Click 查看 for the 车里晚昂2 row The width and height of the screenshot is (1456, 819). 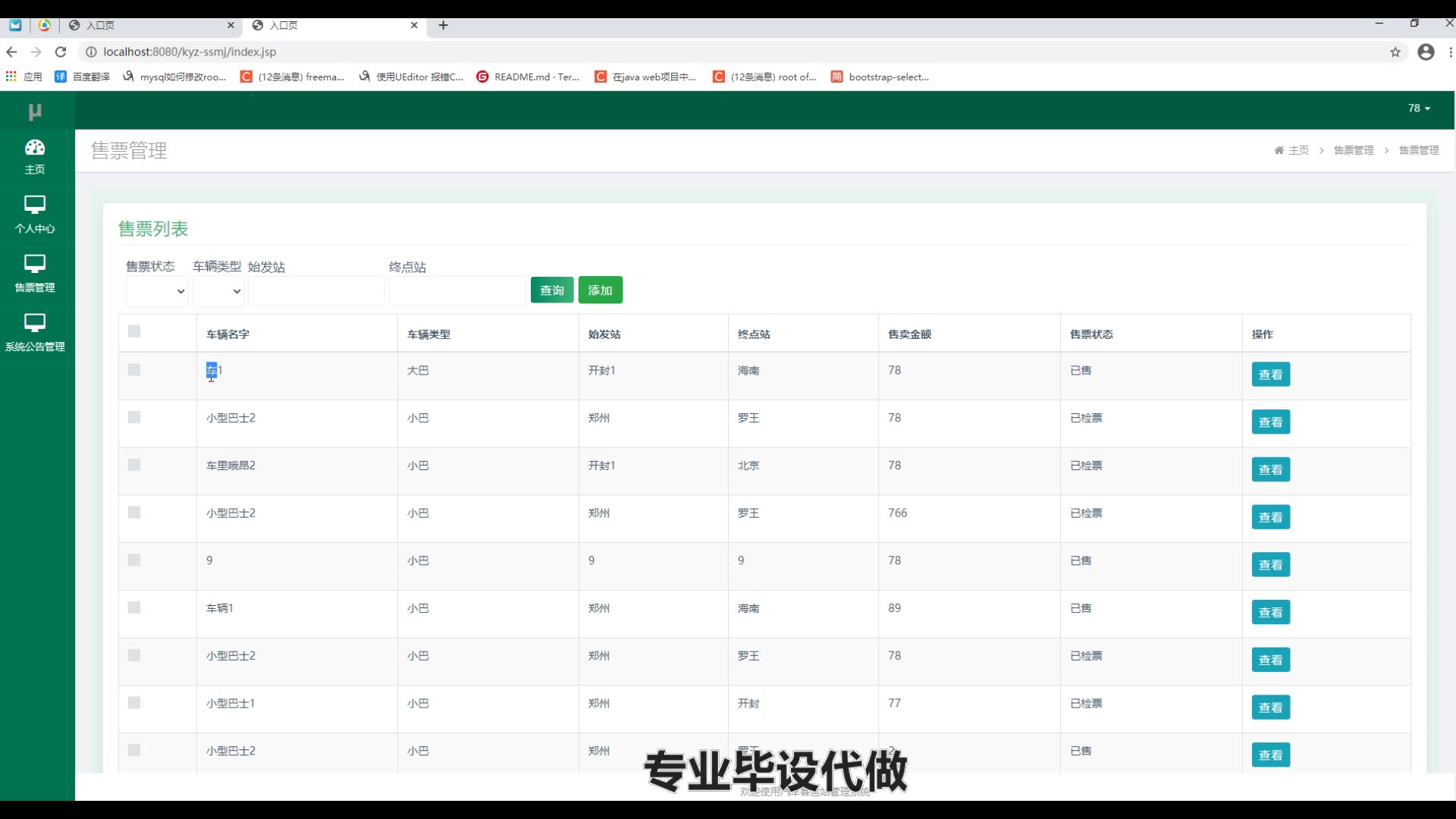(1270, 469)
